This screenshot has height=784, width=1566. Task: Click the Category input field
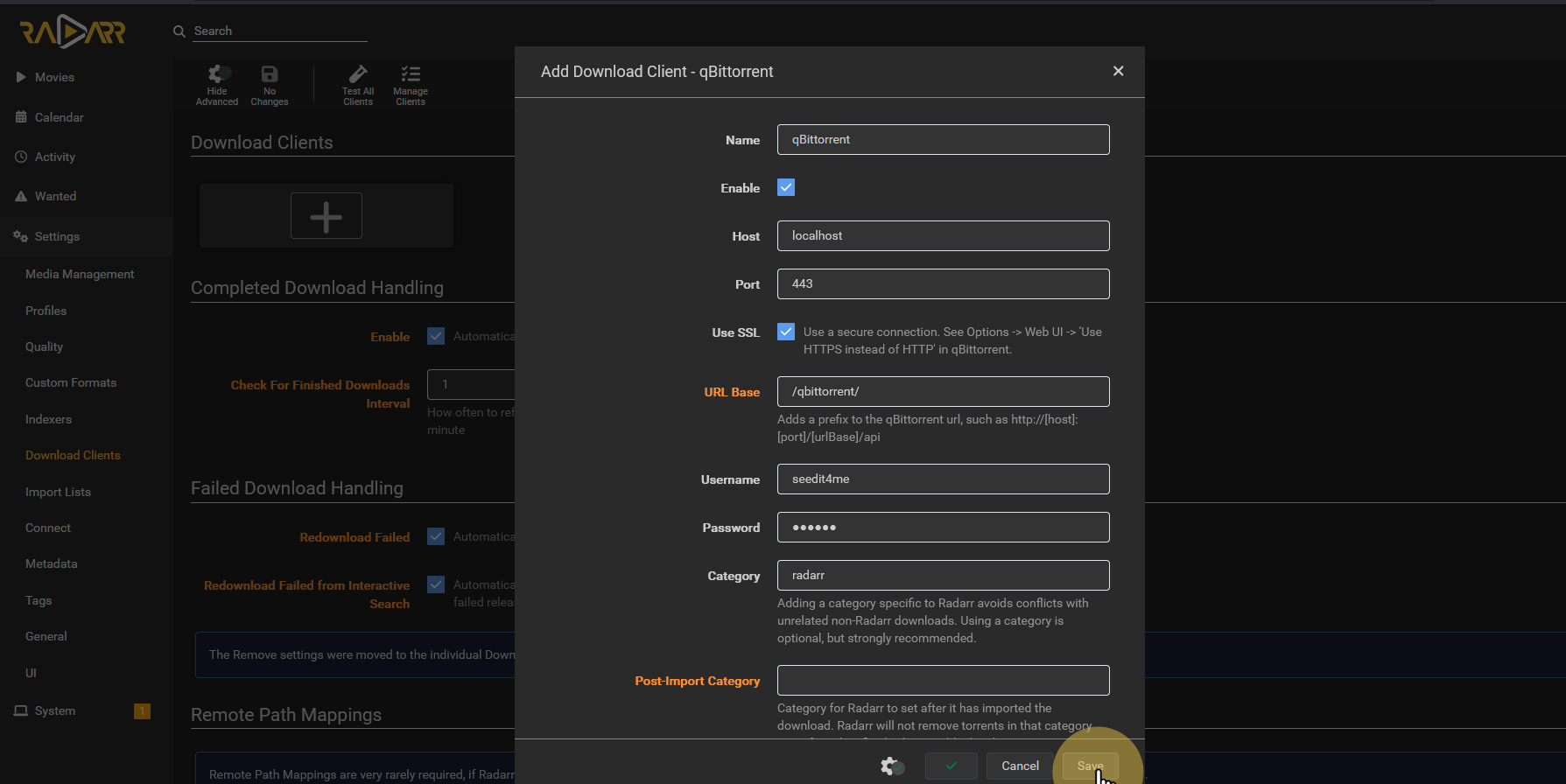pos(943,575)
